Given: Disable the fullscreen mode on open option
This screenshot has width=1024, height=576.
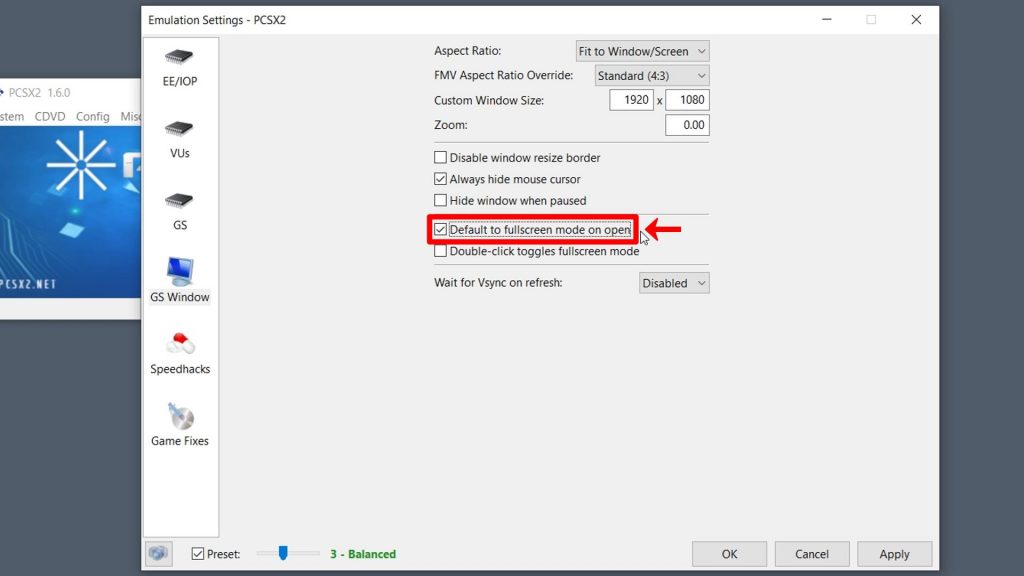Looking at the screenshot, I should (x=440, y=230).
